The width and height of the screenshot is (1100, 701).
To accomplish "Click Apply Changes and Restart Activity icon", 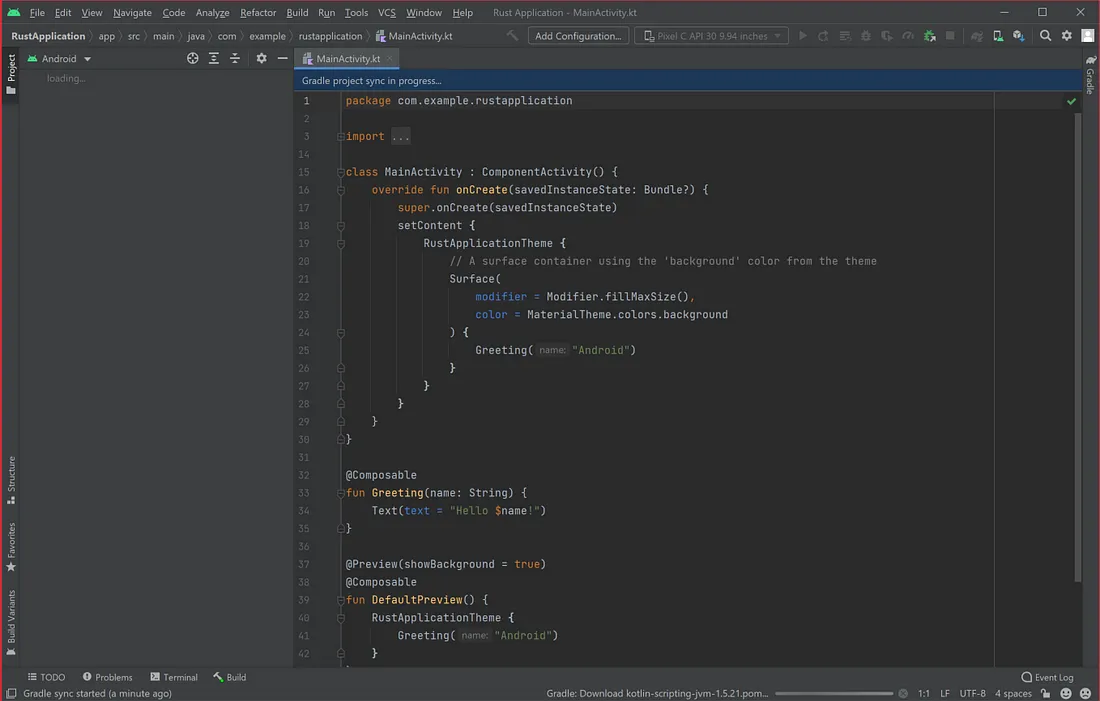I will pos(824,36).
